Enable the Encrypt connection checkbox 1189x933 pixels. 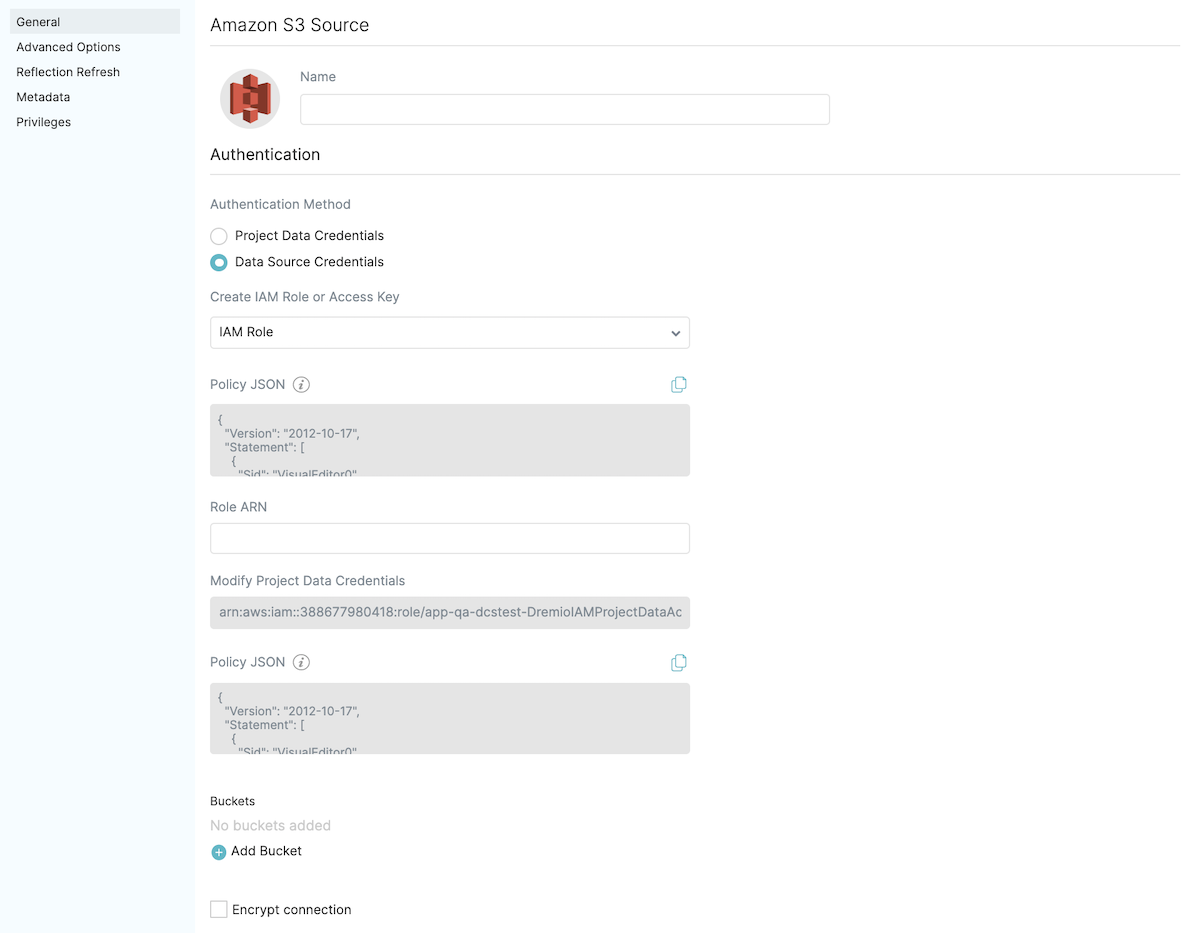tap(219, 909)
